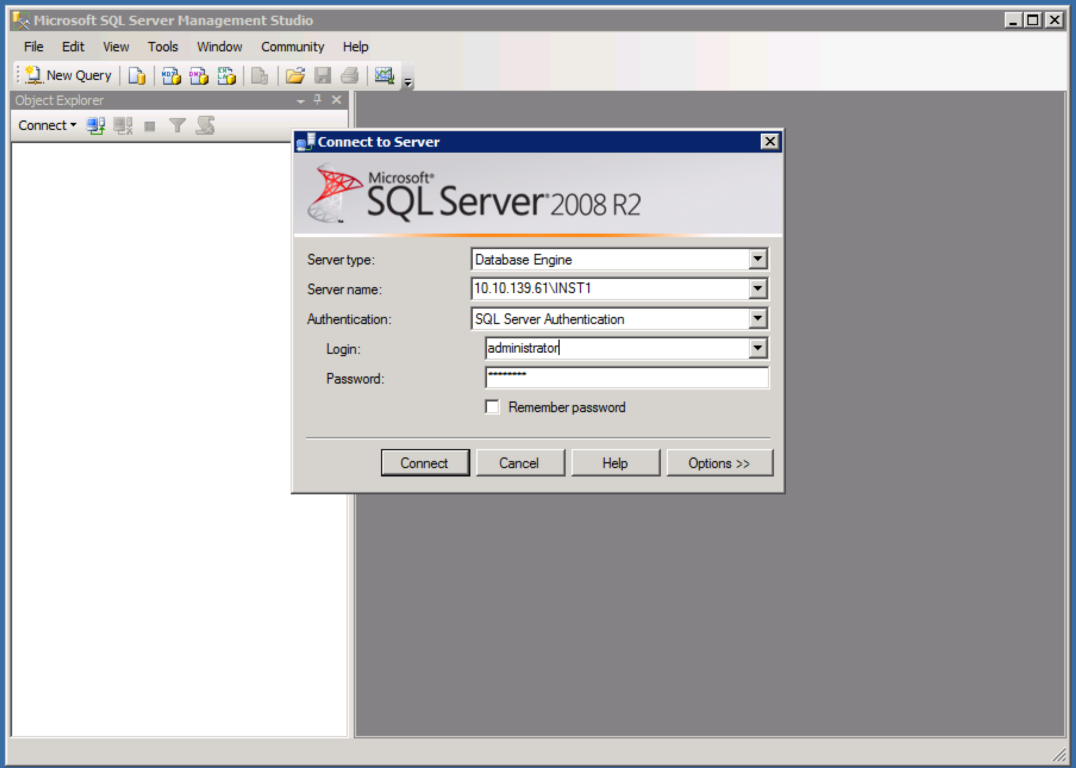Click the Database Engine Query icon
Screen dimensions: 1076x768
[x=137, y=75]
